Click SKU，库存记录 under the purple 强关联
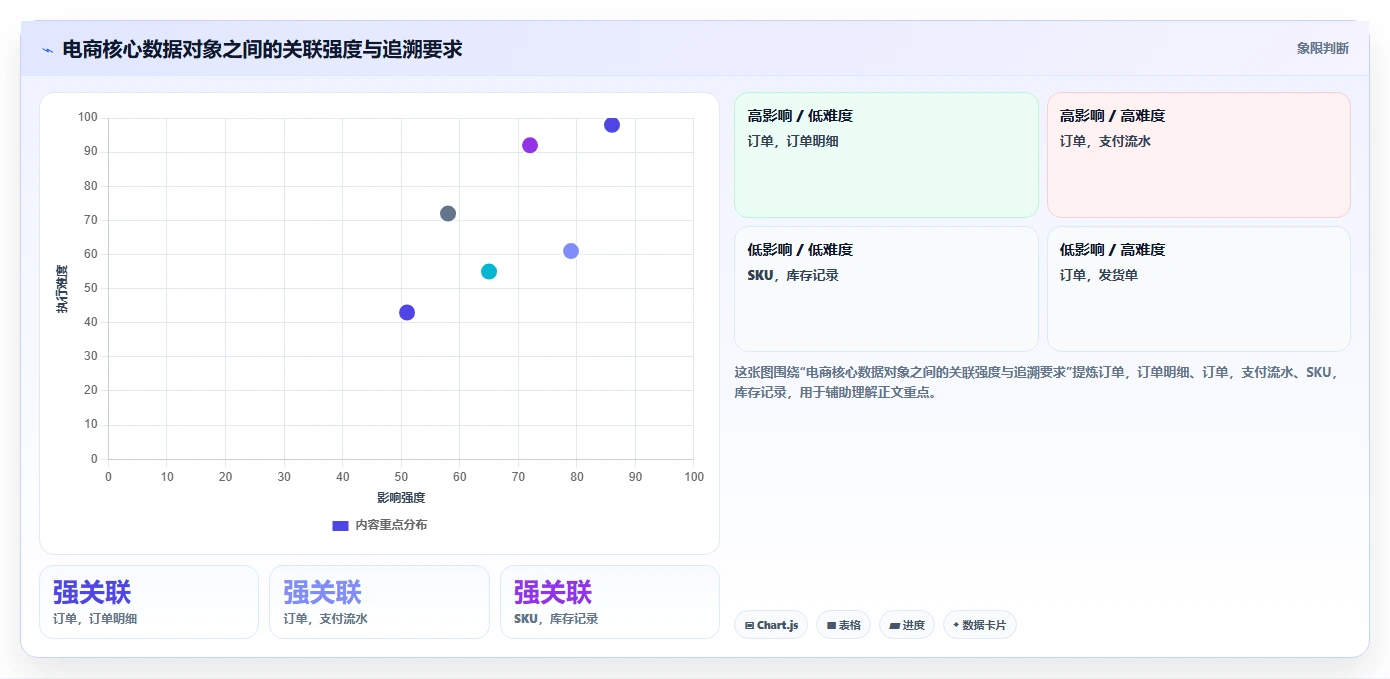The width and height of the screenshot is (1390, 679). [556, 619]
